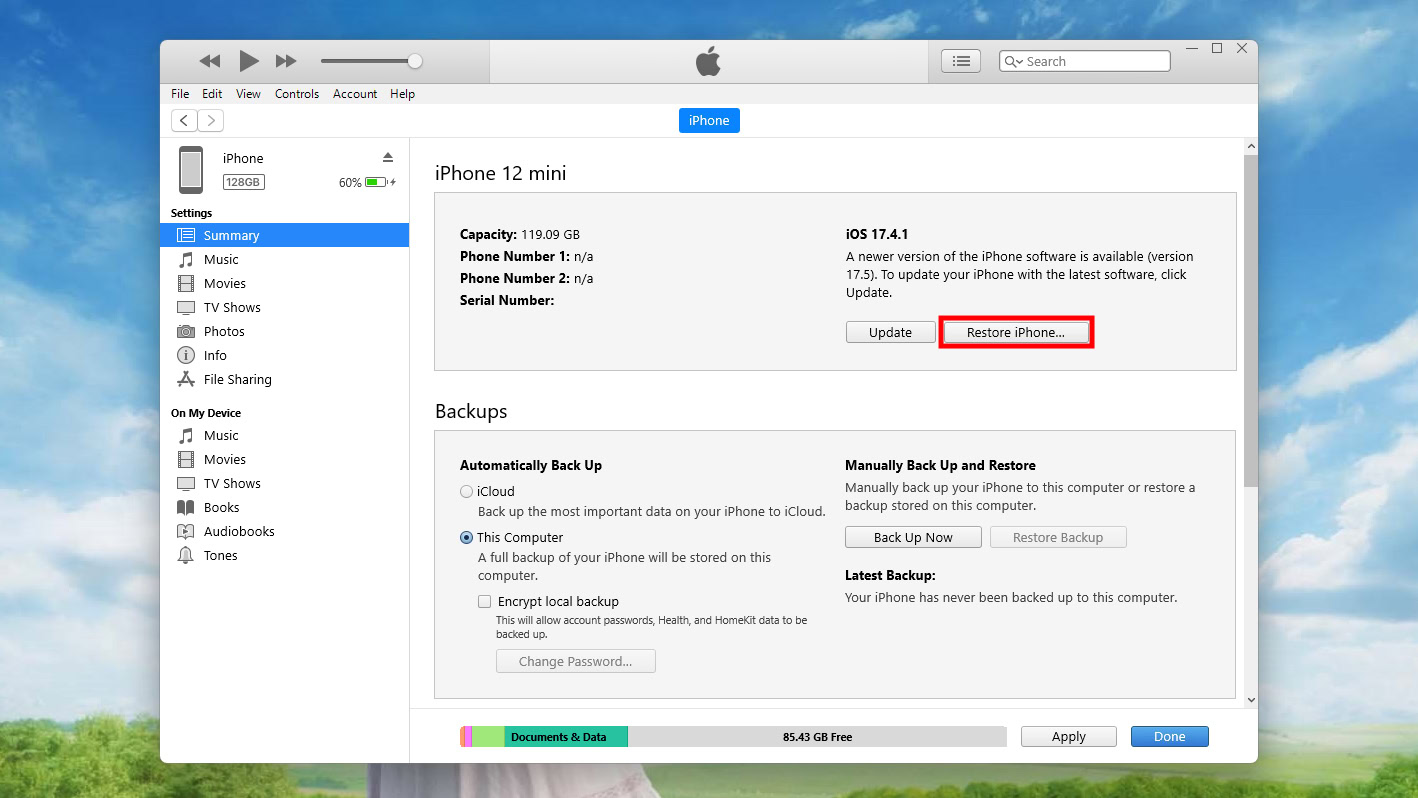
Task: Open the list view icon button
Action: (x=961, y=61)
